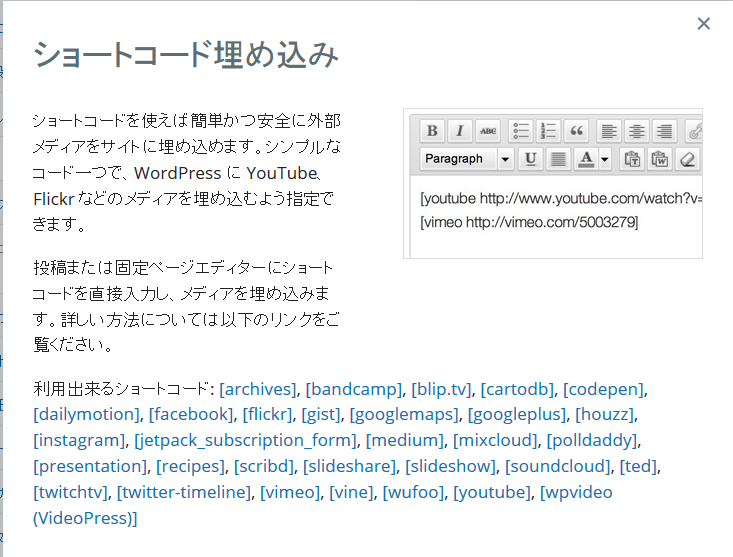Open the text color dropdown arrow
The height and width of the screenshot is (557, 733).
point(604,159)
